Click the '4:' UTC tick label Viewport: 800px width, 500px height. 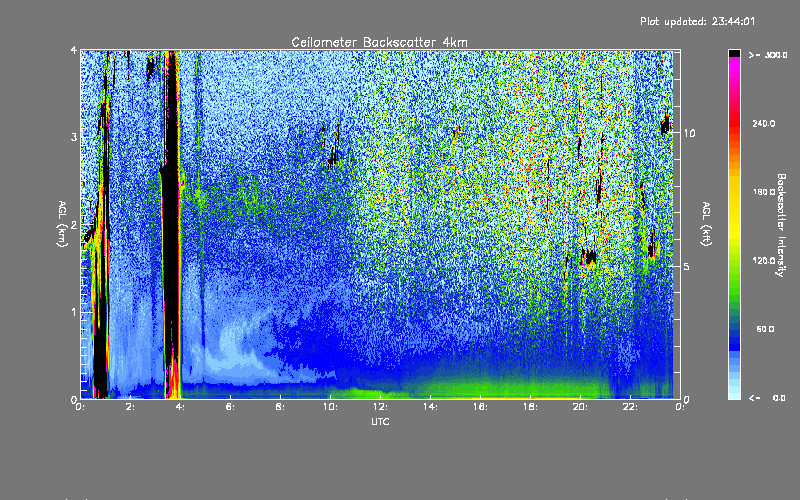click(x=180, y=407)
